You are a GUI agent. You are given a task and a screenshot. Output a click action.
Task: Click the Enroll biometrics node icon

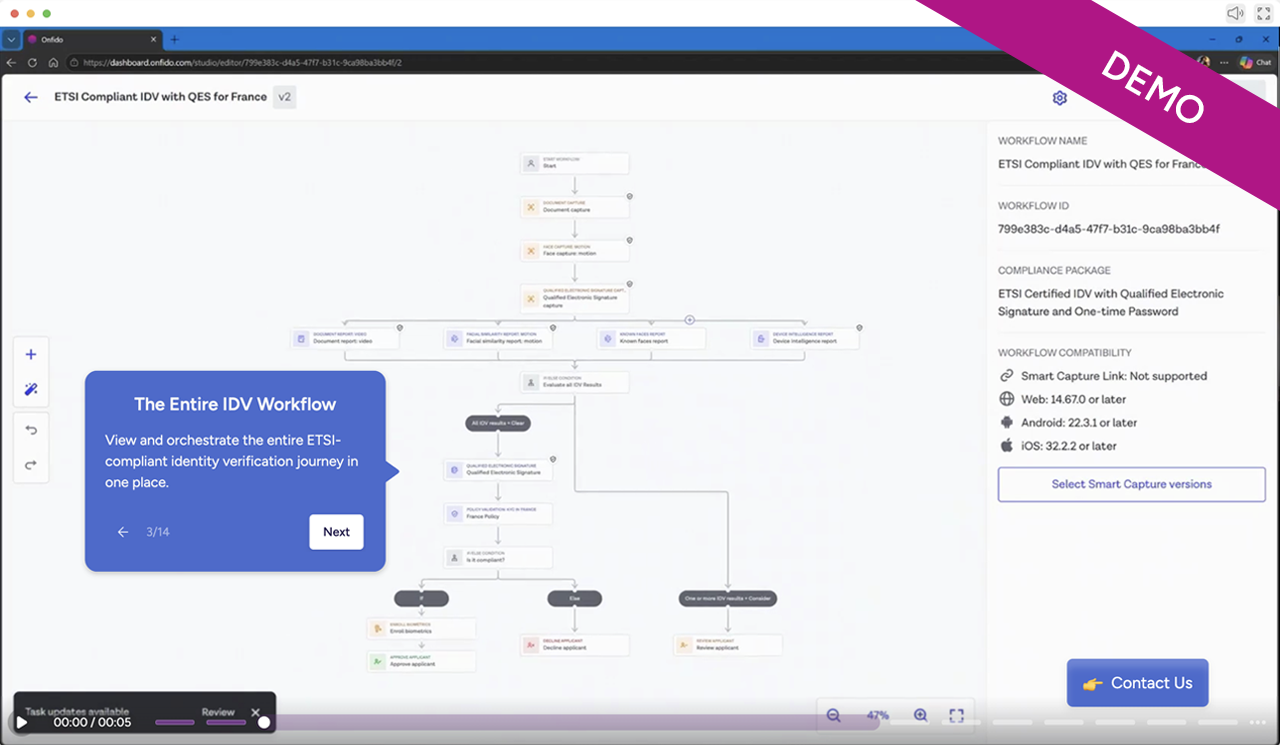click(x=378, y=629)
